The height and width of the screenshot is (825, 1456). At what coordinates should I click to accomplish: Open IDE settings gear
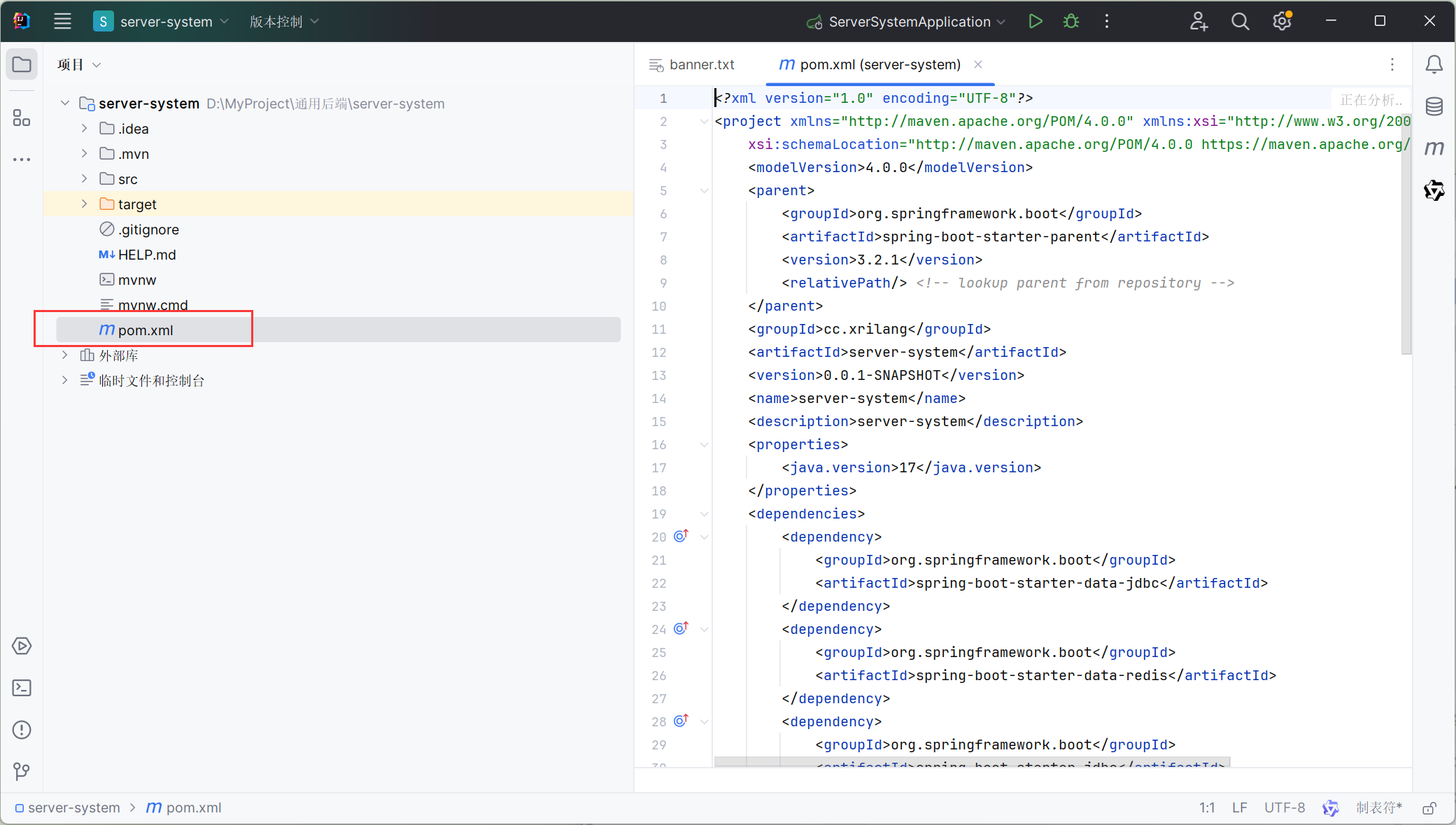[1282, 22]
